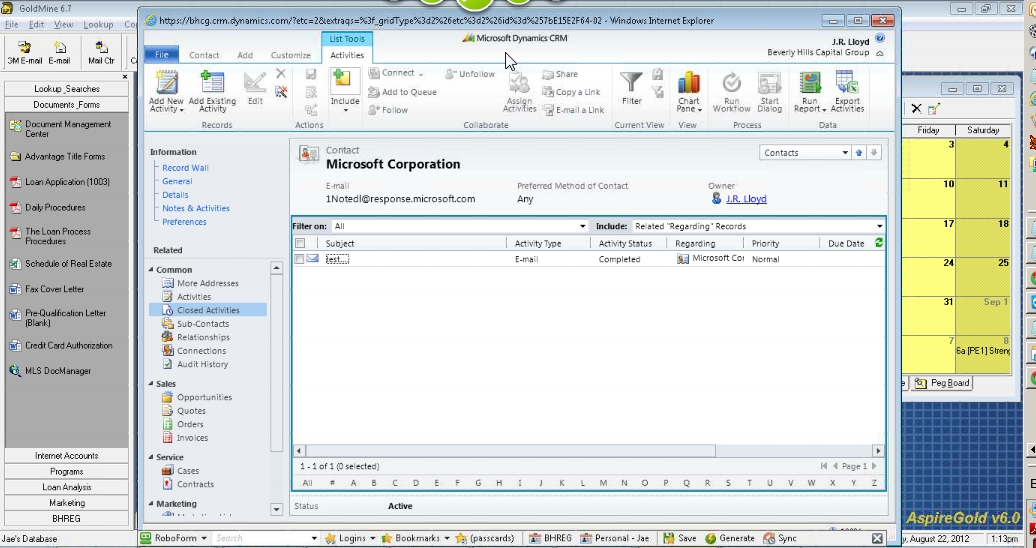Viewport: 1036px width, 548px height.
Task: Expand the Filter on dropdown
Action: point(583,227)
